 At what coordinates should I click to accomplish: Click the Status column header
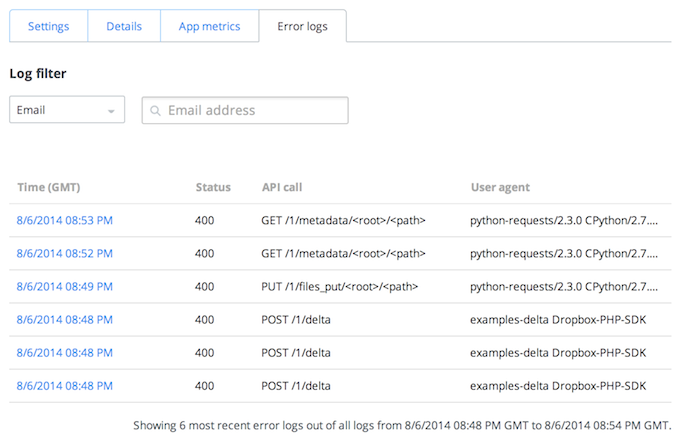pos(213,187)
